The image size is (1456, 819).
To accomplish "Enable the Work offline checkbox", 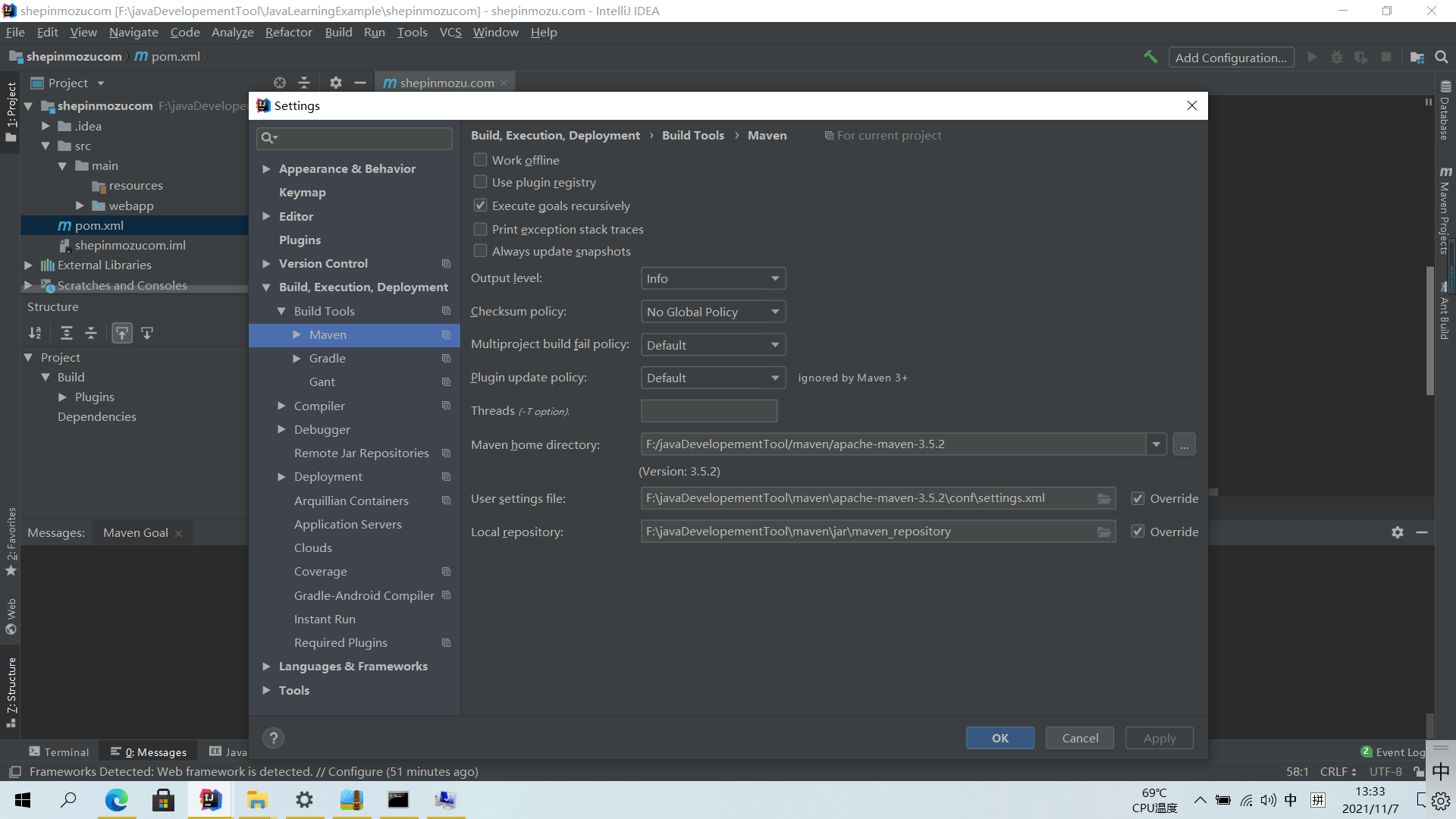I will (480, 160).
